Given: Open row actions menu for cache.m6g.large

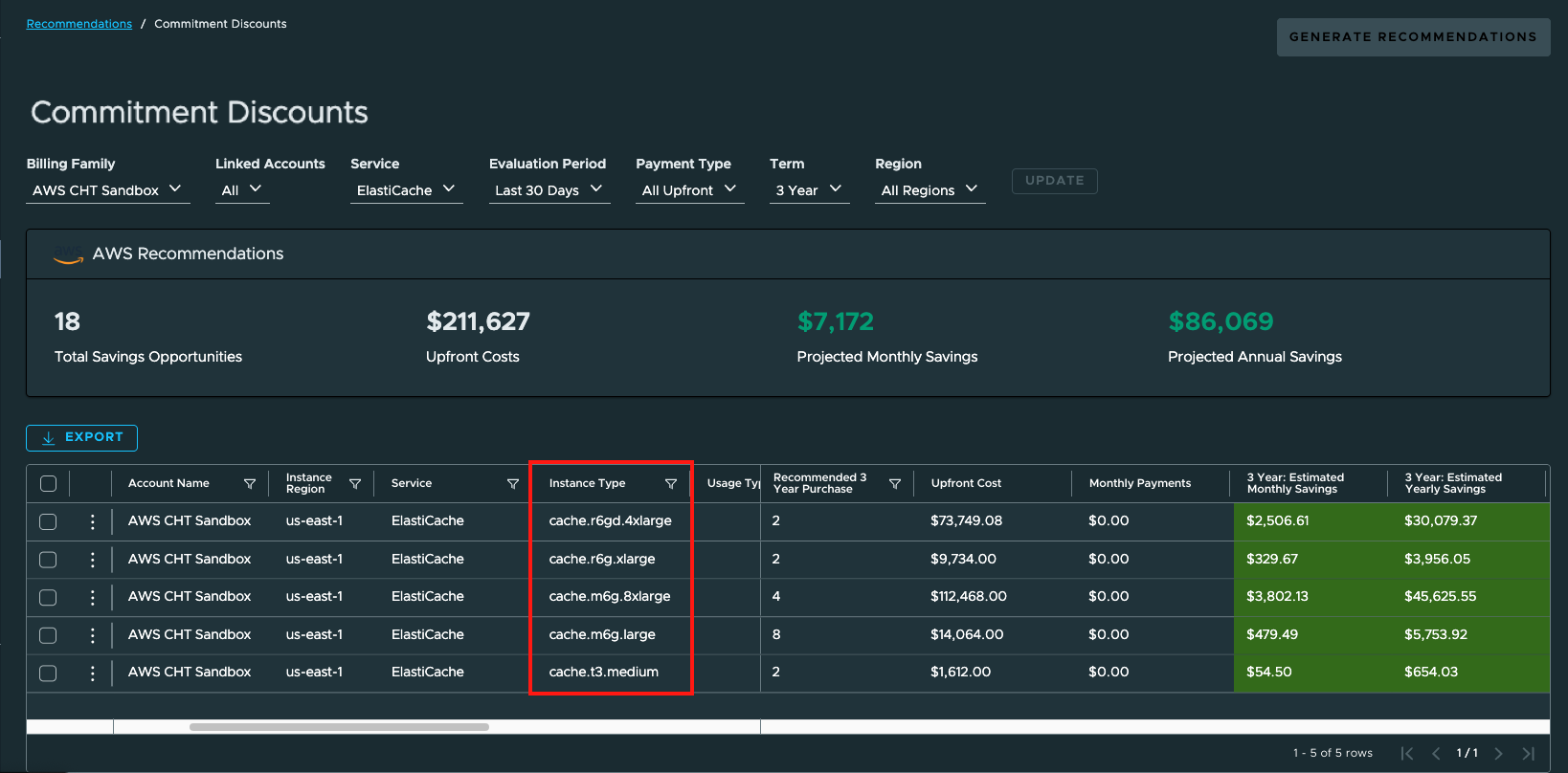Looking at the screenshot, I should (92, 635).
